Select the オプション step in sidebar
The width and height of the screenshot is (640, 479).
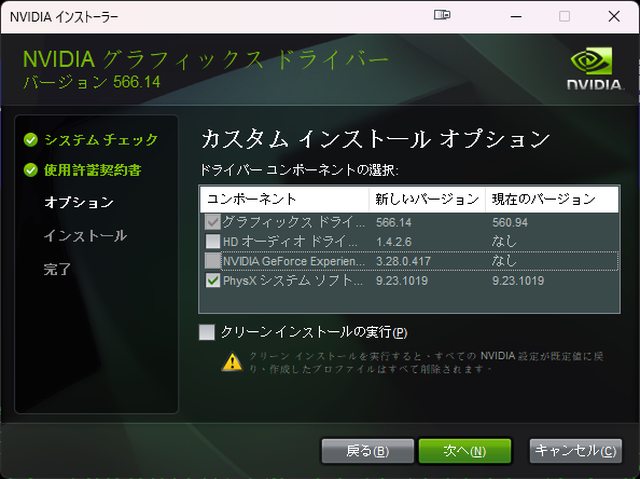pos(79,202)
